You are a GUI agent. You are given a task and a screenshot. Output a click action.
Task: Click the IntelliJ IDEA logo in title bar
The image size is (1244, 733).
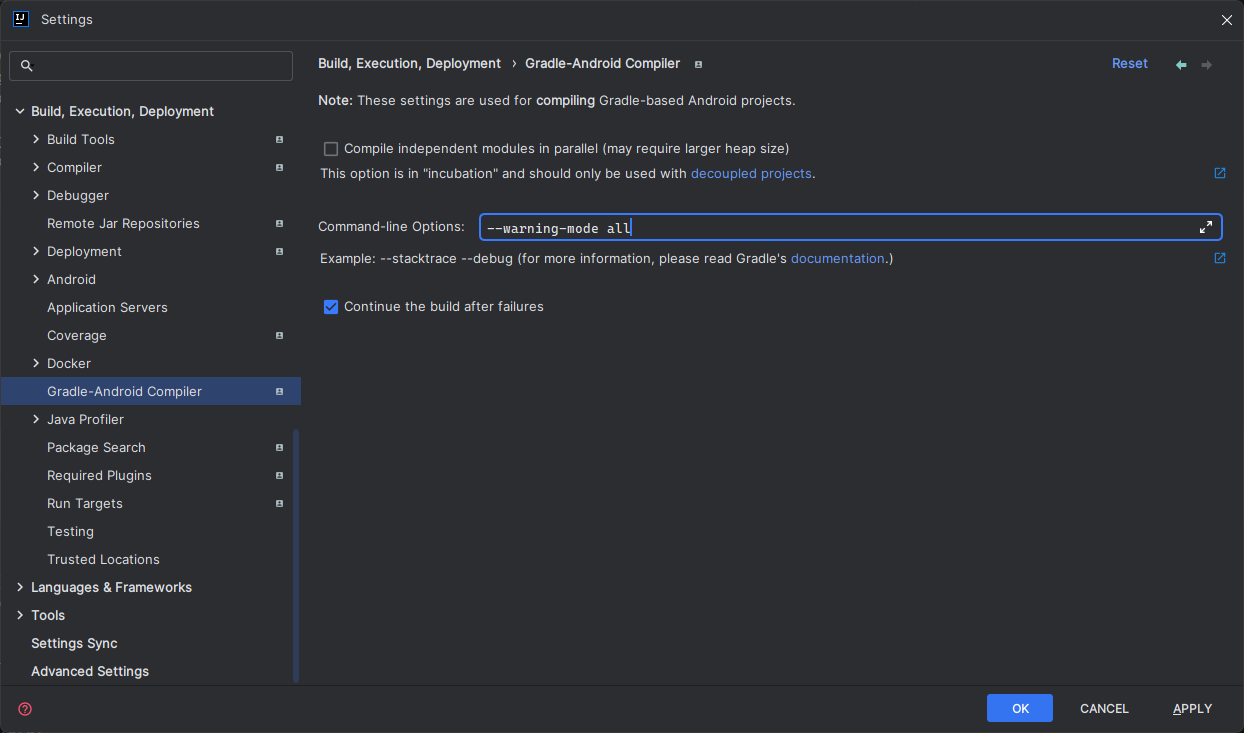coord(20,19)
